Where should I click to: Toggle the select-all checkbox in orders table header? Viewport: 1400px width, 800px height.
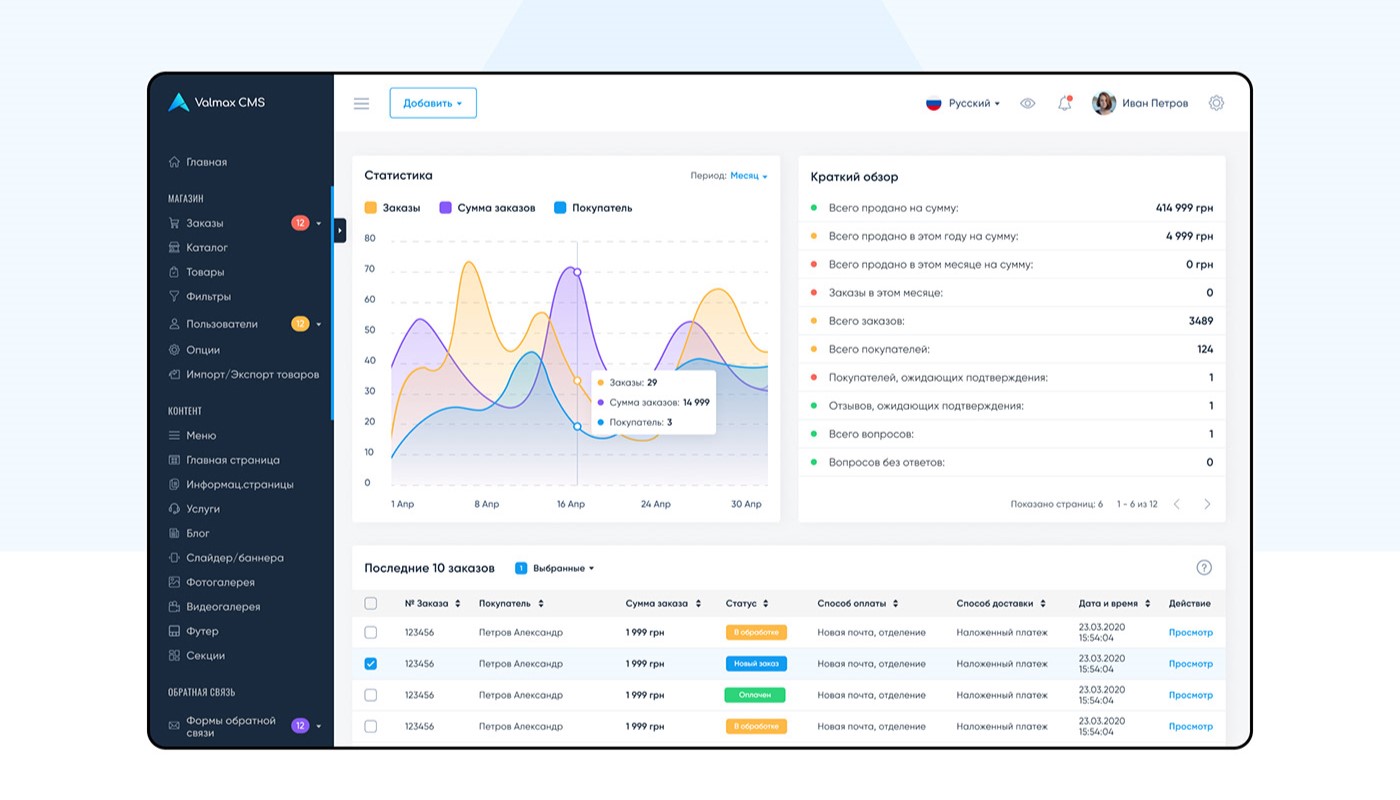(x=371, y=603)
